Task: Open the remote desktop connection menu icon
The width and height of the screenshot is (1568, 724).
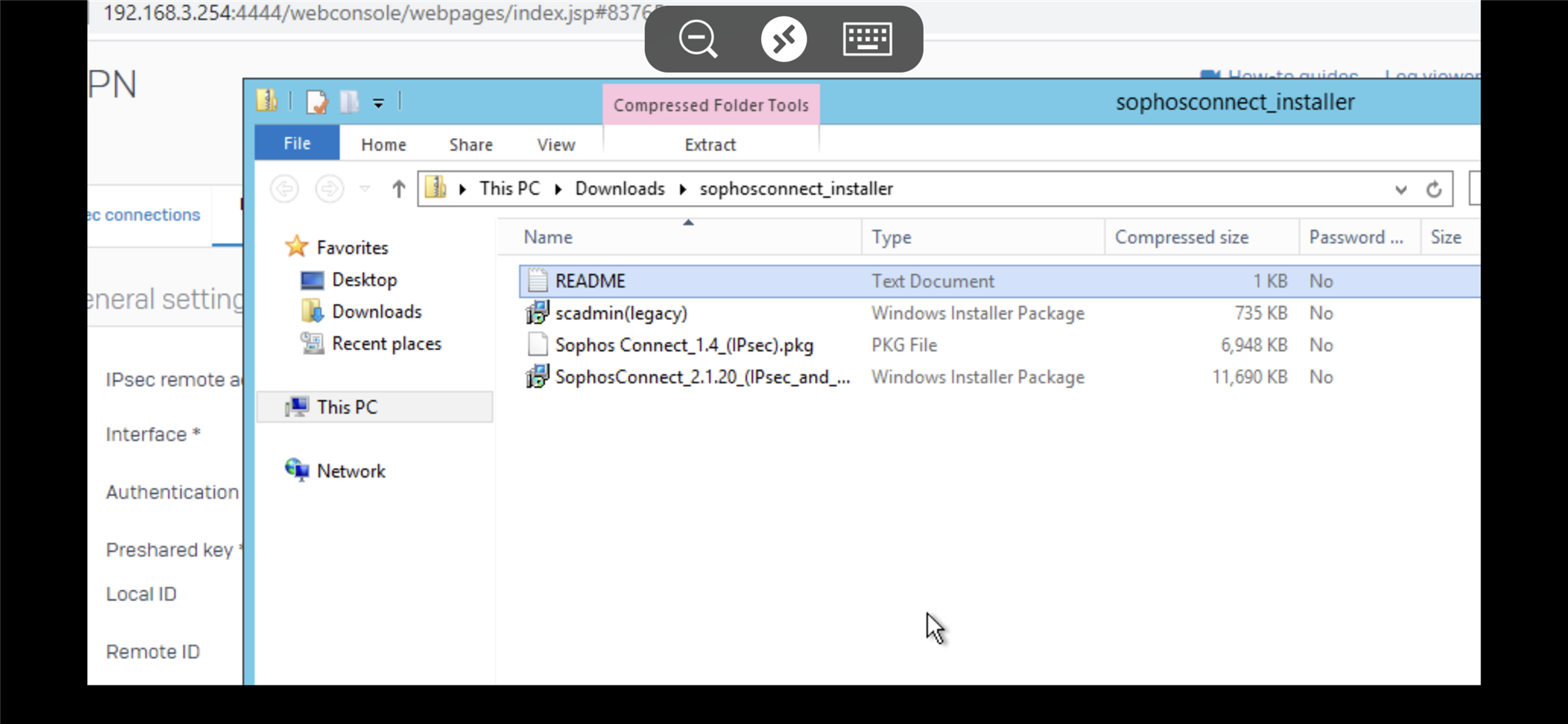Action: [784, 39]
